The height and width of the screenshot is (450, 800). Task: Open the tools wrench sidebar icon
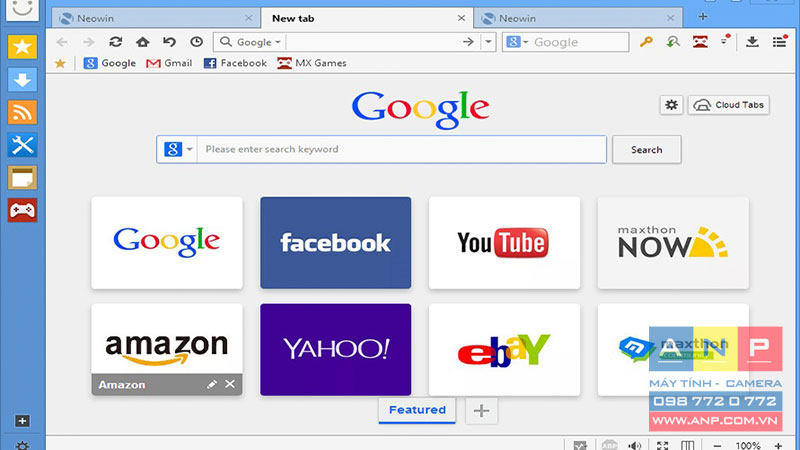pos(22,145)
